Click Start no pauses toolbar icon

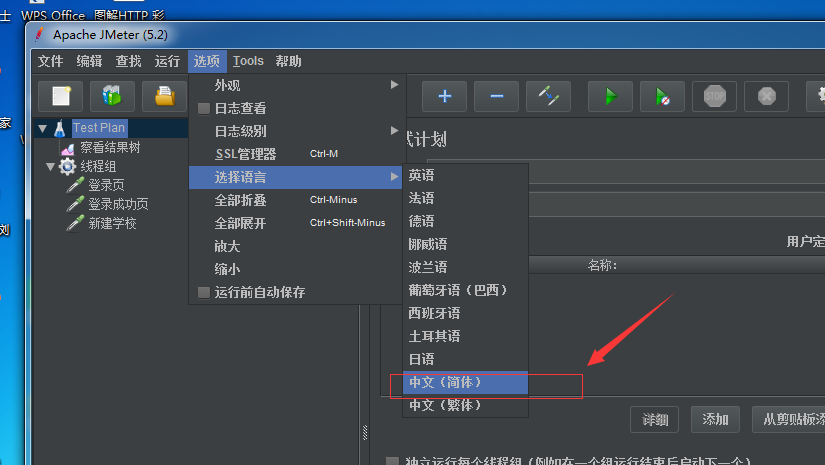click(x=662, y=96)
